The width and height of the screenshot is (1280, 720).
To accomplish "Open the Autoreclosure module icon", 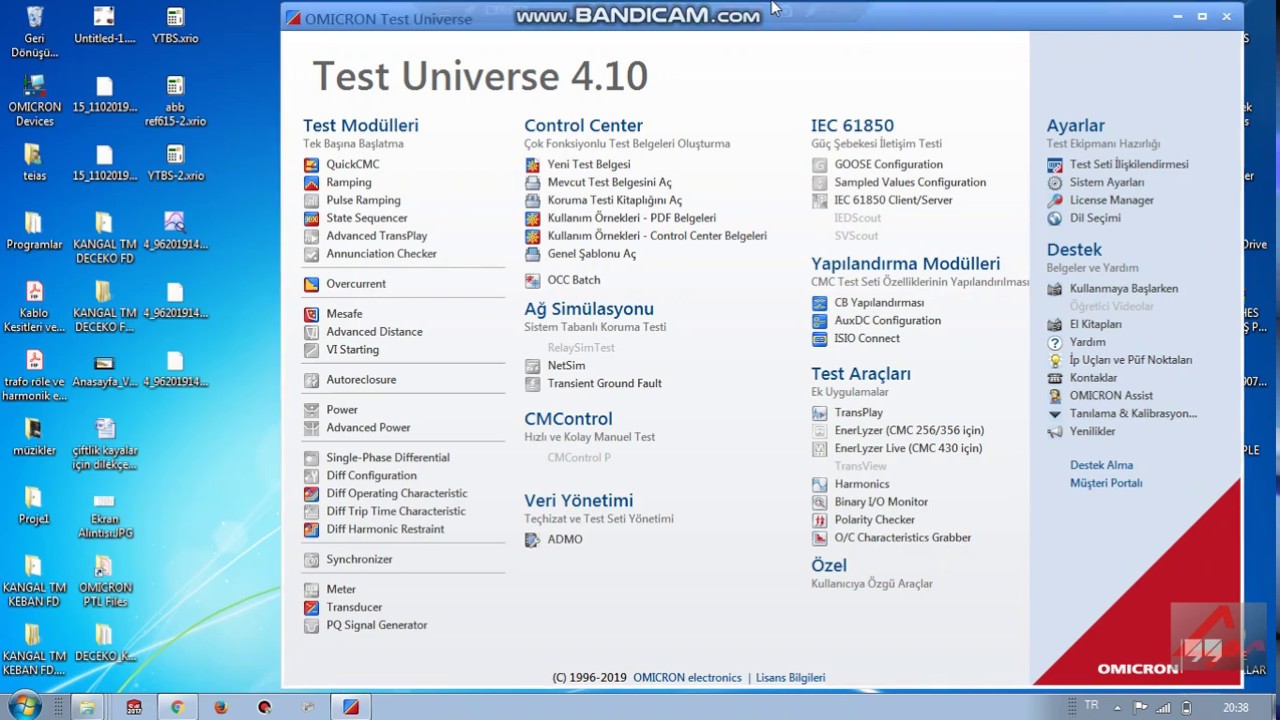I will (x=311, y=380).
